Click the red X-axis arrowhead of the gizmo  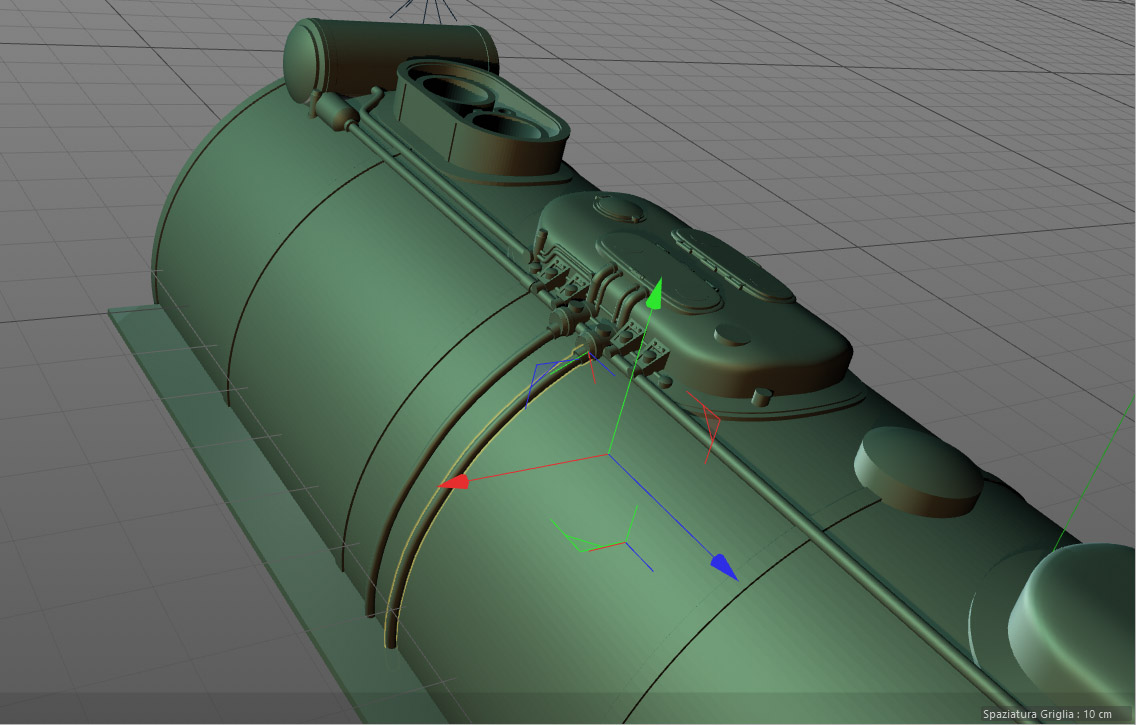pyautogui.click(x=454, y=482)
